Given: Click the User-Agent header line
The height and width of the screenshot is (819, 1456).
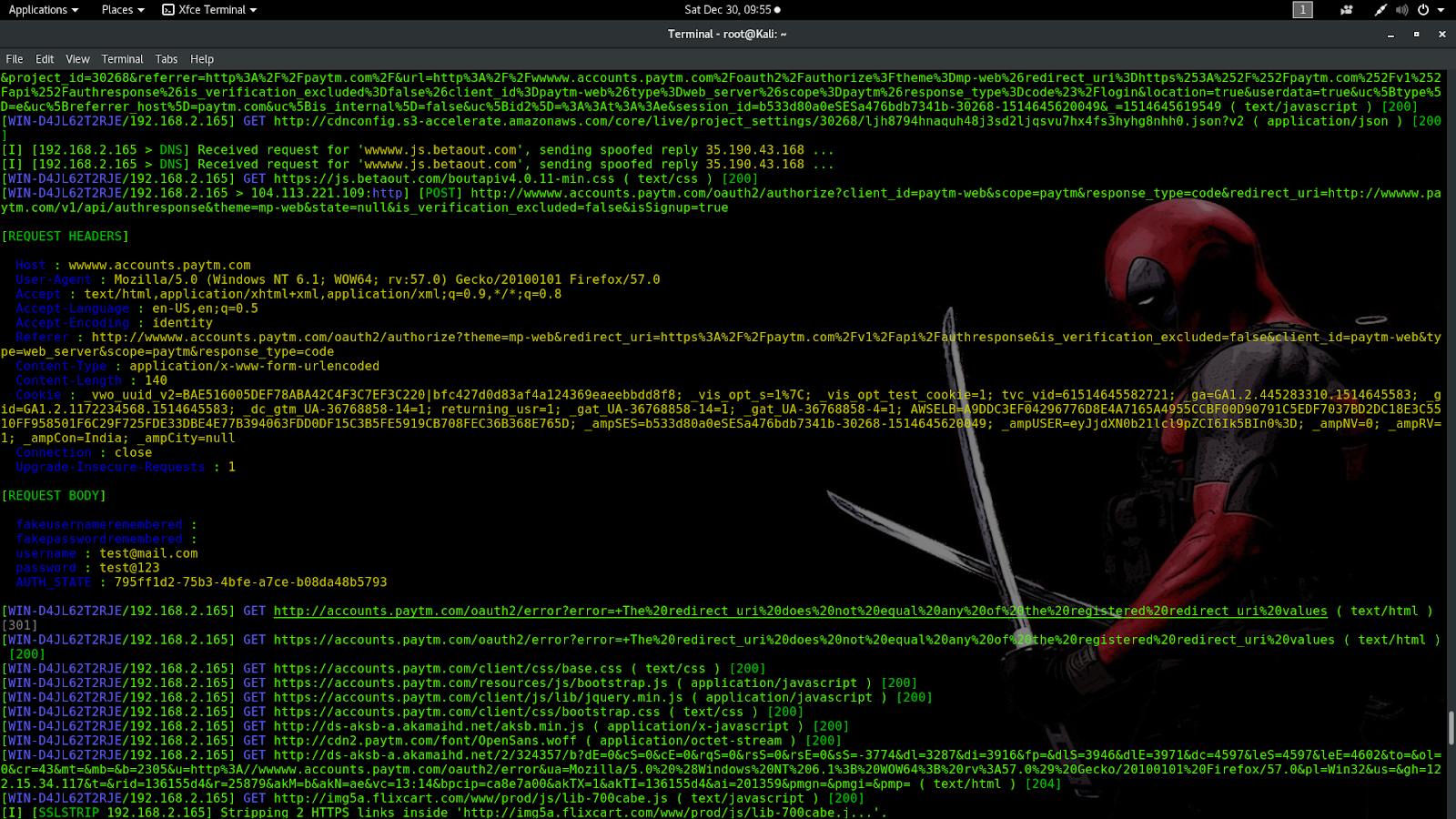Looking at the screenshot, I should [x=338, y=280].
